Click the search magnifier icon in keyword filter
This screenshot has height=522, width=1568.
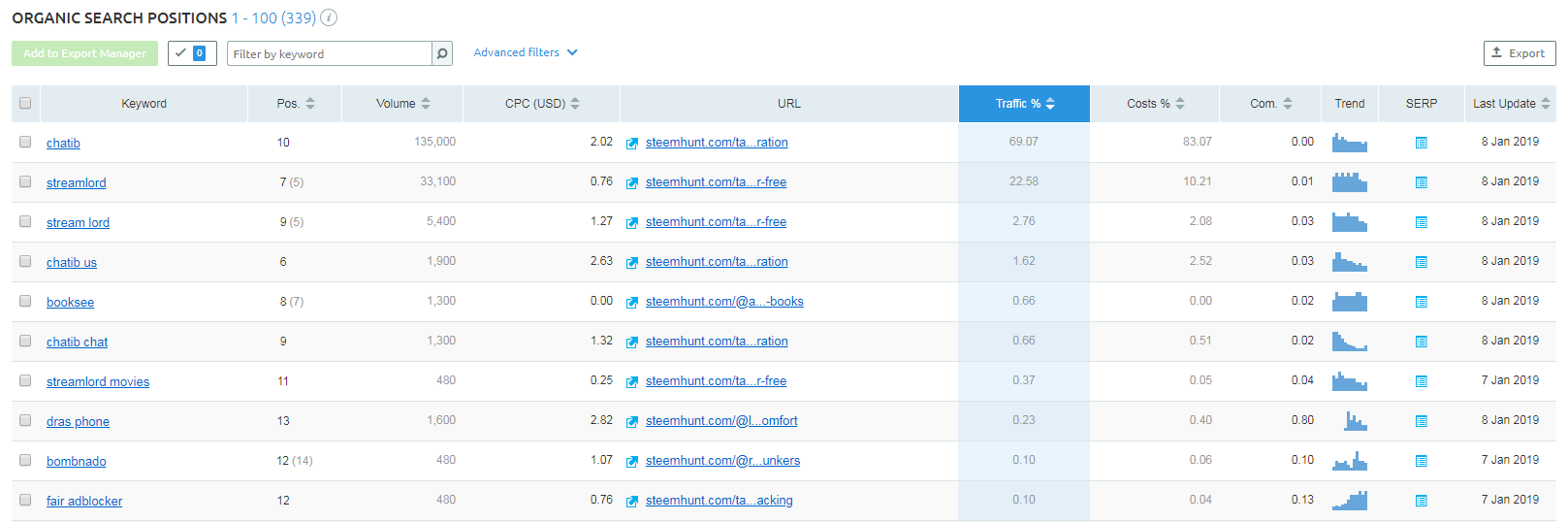(x=442, y=53)
